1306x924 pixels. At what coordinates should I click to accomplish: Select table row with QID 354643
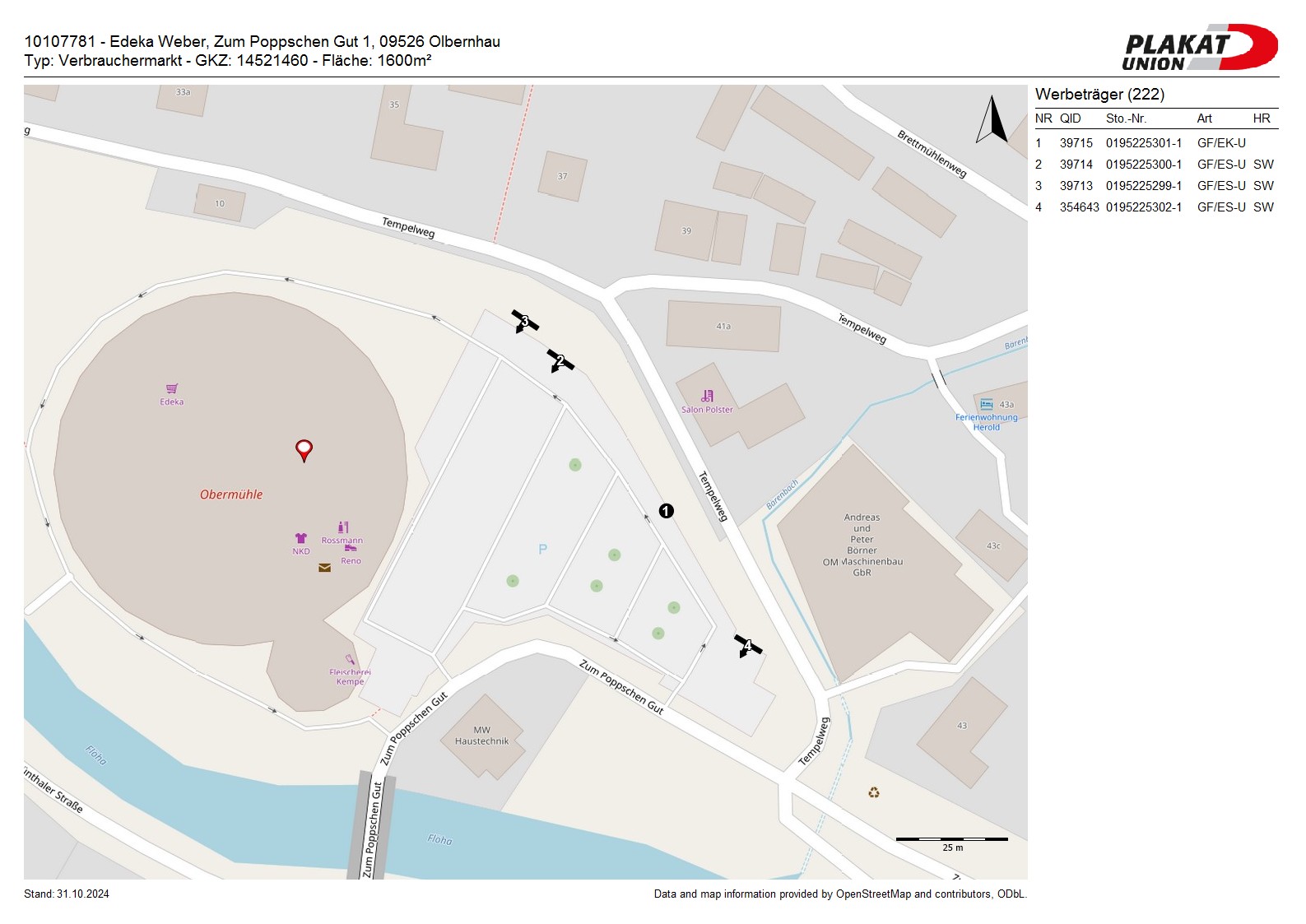pyautogui.click(x=1155, y=207)
